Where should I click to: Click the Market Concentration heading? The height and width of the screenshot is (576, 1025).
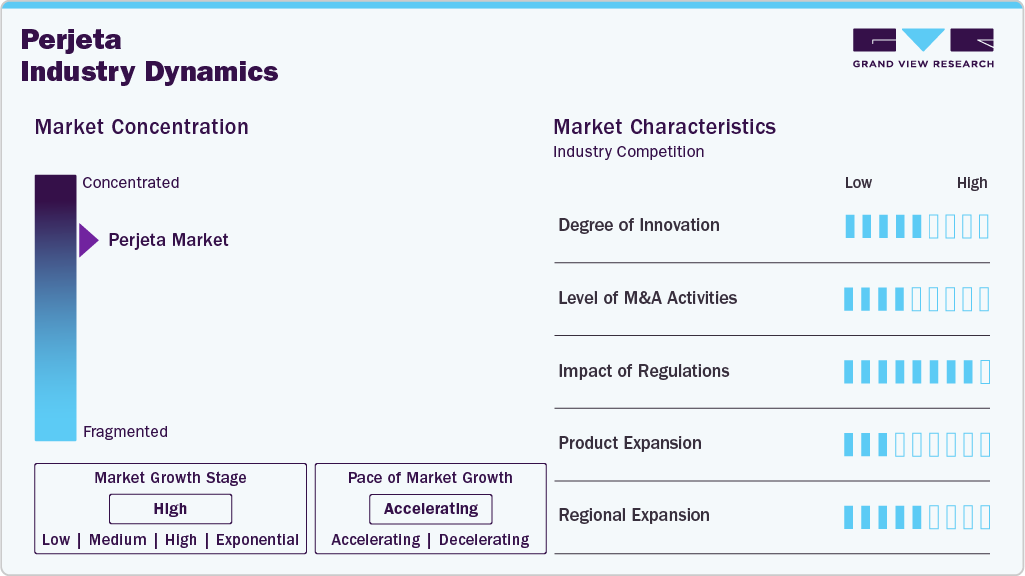click(141, 127)
